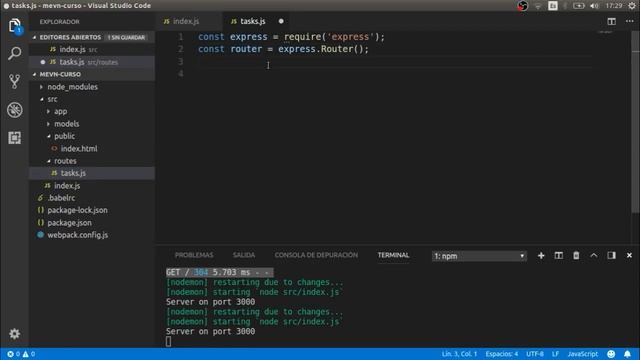The width and height of the screenshot is (640, 360).
Task: Place cursor on editor line 4
Action: [x=394, y=73]
